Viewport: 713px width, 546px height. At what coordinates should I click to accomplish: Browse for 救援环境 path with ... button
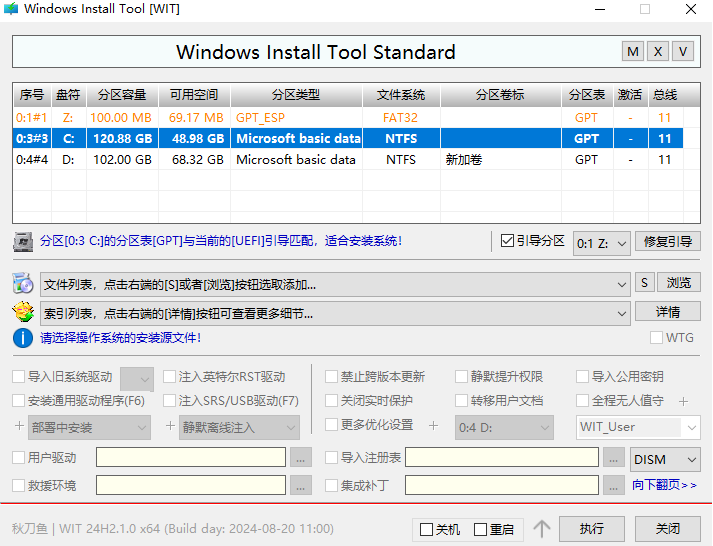tap(300, 486)
